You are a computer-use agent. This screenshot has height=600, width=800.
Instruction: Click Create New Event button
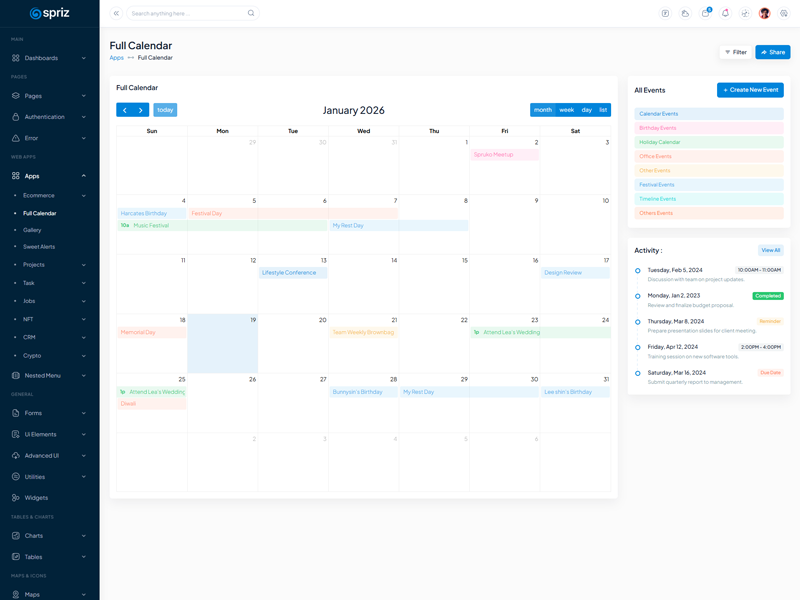750,90
